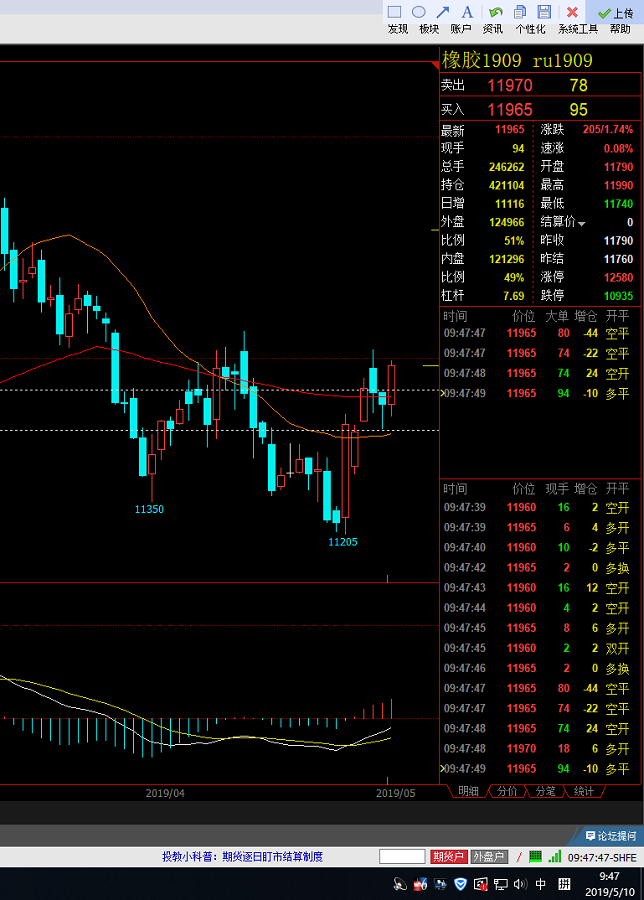Focus the status bar input box

coord(402,857)
